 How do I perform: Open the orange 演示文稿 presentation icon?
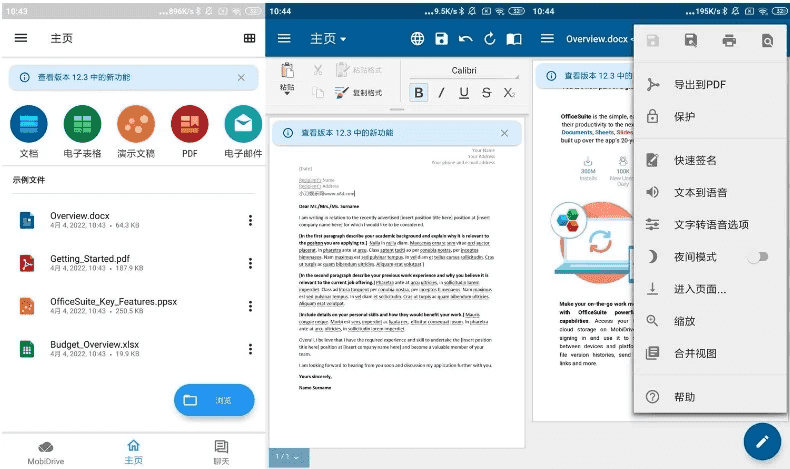point(136,125)
